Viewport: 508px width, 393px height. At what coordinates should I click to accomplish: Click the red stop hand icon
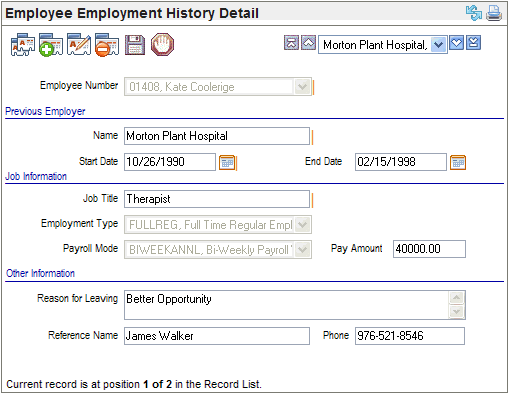(162, 44)
